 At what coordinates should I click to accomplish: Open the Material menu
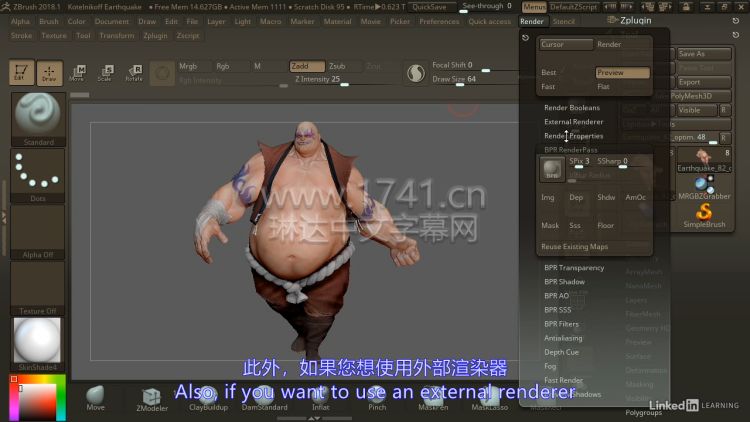[x=337, y=22]
